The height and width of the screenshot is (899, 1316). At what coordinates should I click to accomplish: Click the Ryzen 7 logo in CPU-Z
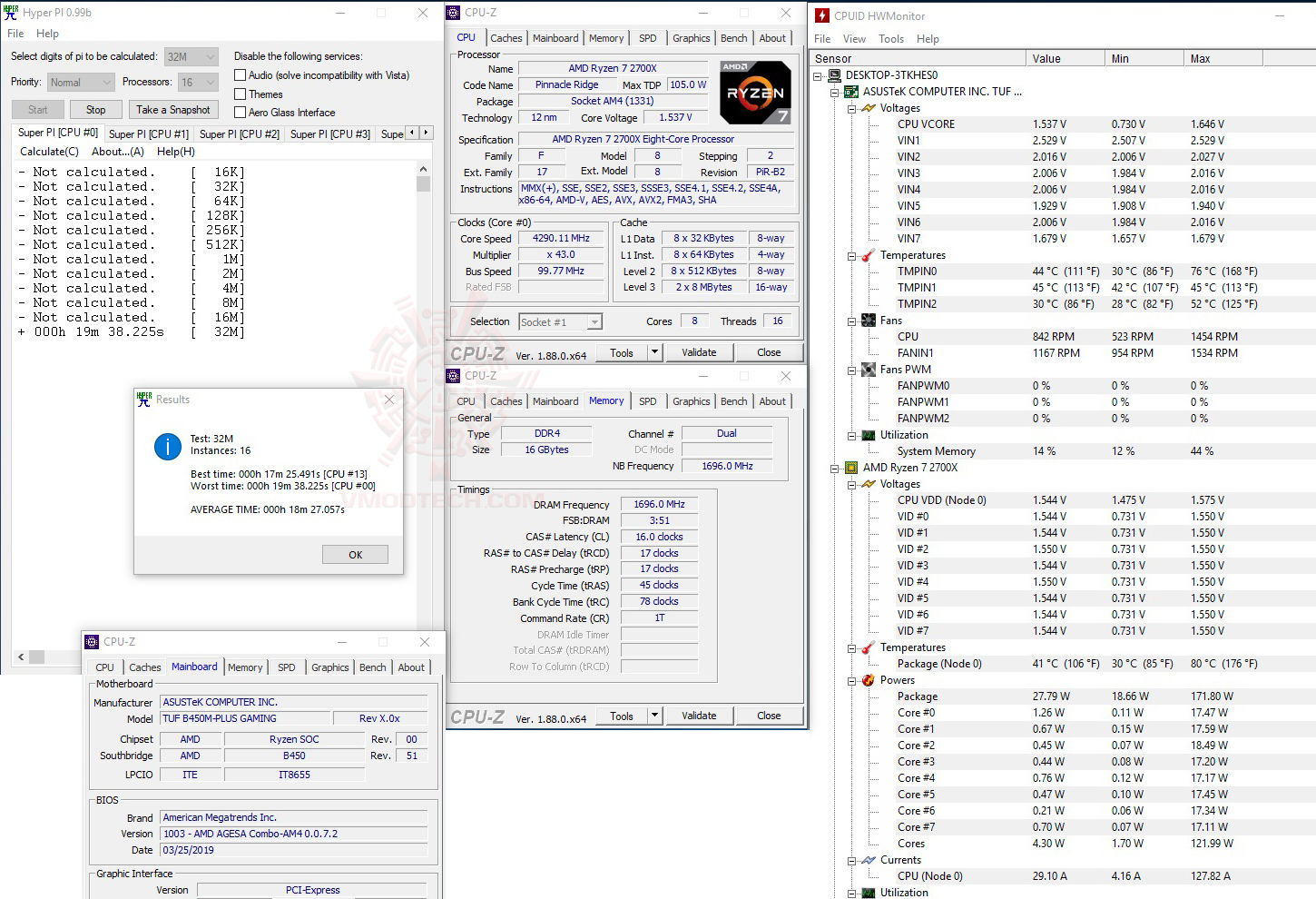(755, 93)
